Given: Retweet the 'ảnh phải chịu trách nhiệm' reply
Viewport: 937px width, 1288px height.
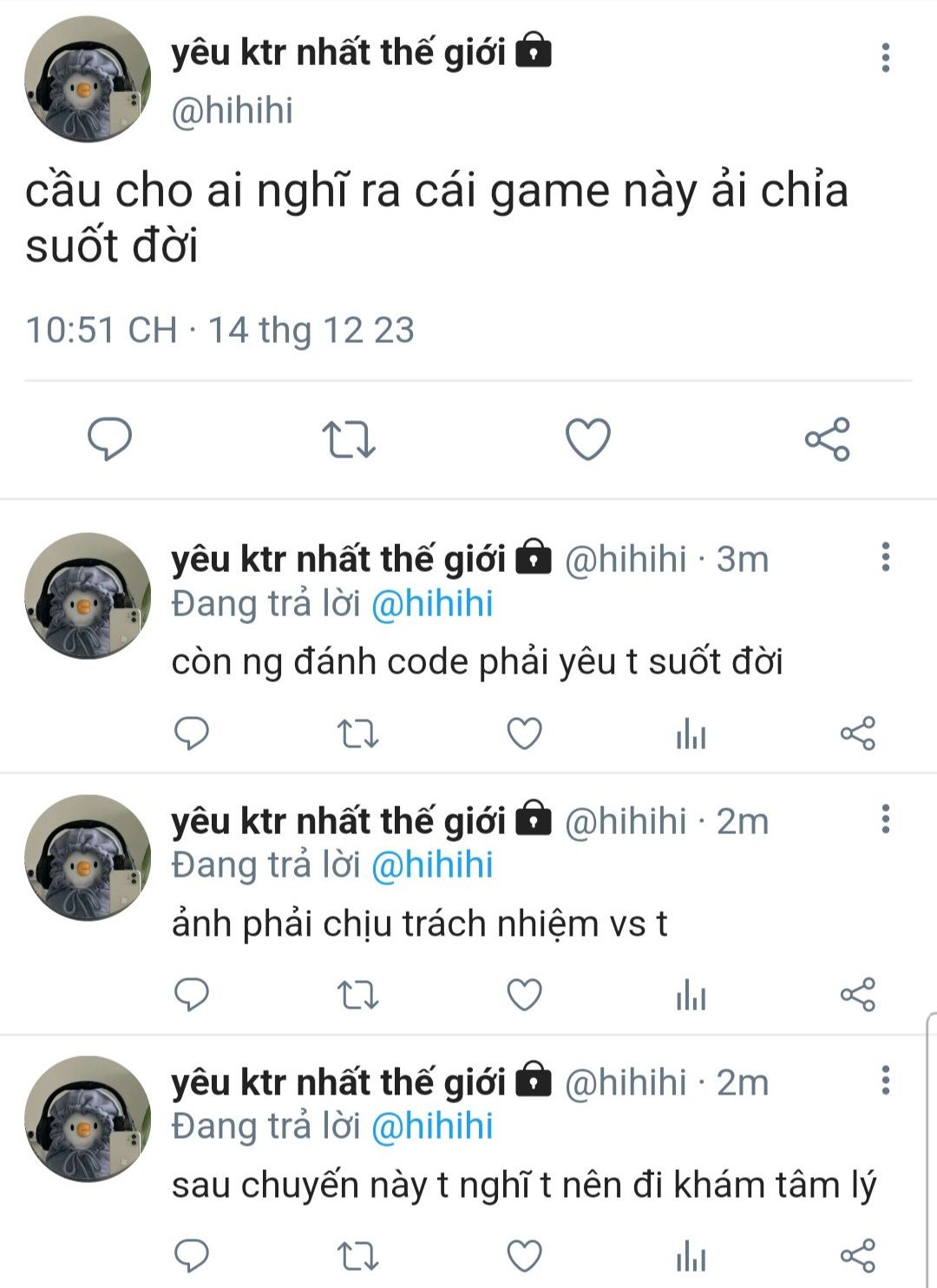Looking at the screenshot, I should pos(357,995).
